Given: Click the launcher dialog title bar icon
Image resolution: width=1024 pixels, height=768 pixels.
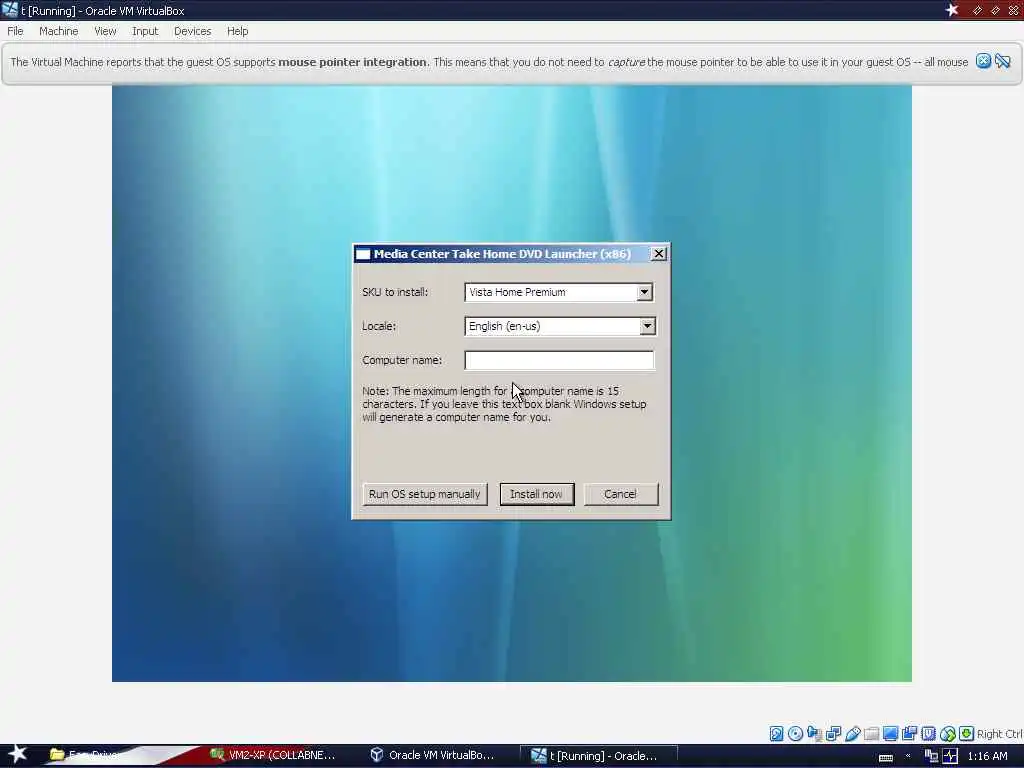Looking at the screenshot, I should tap(363, 254).
